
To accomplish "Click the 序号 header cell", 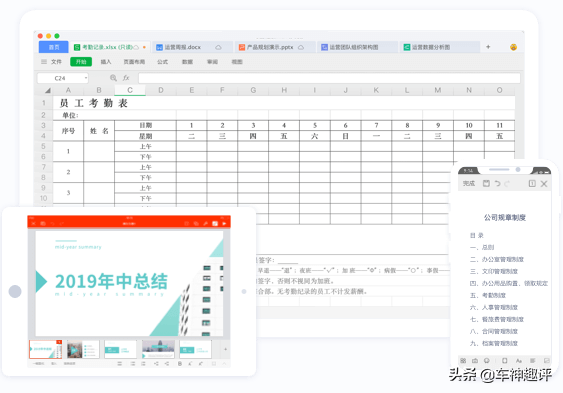I will [x=68, y=131].
